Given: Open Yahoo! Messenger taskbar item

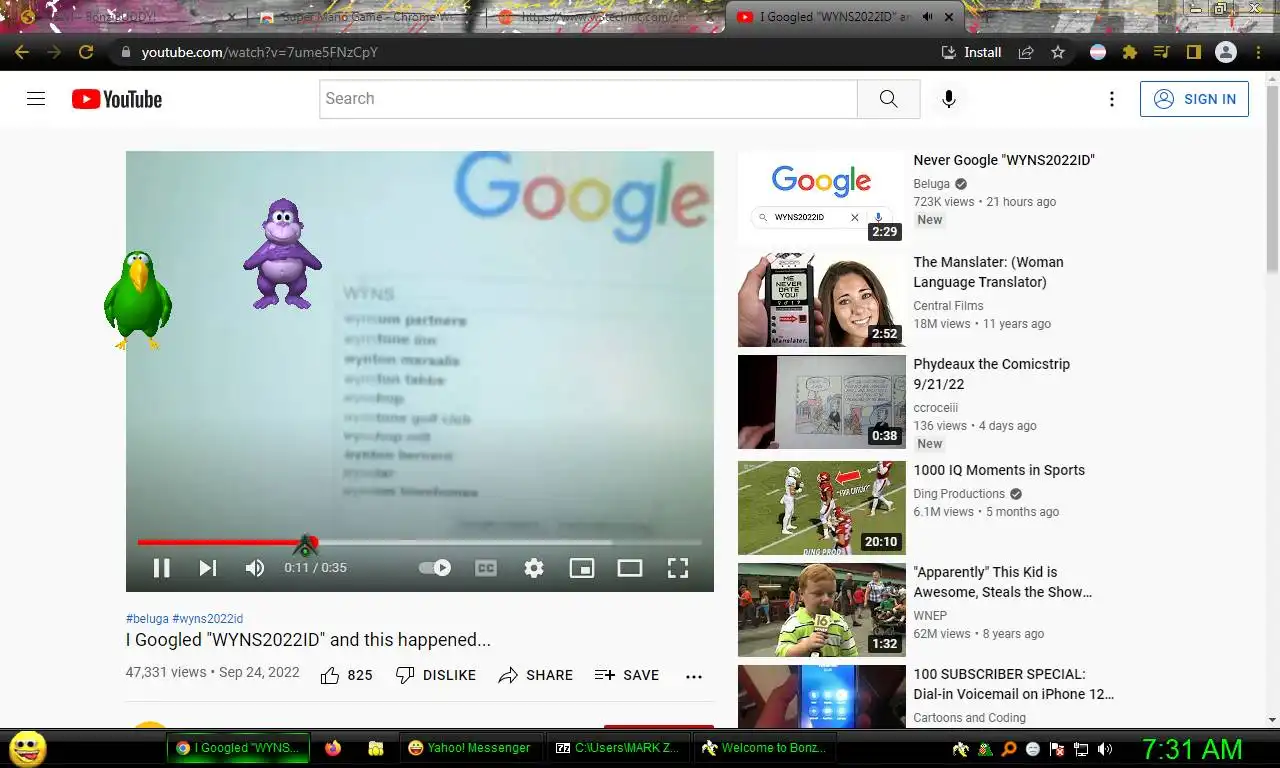Looking at the screenshot, I should click(470, 748).
